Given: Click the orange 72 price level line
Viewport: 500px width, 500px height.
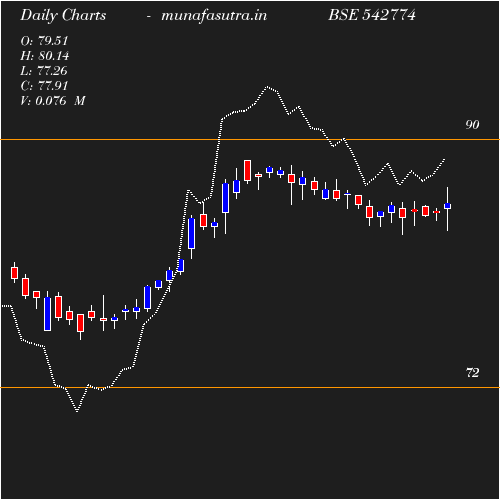Looking at the screenshot, I should coord(250,387).
